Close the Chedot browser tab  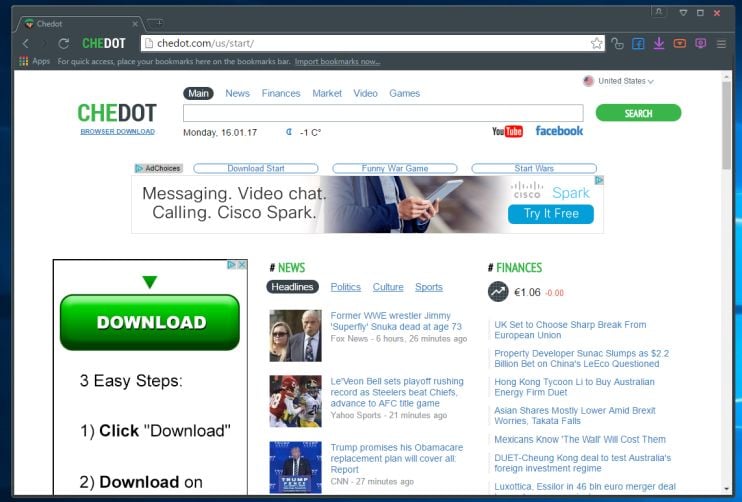click(135, 24)
